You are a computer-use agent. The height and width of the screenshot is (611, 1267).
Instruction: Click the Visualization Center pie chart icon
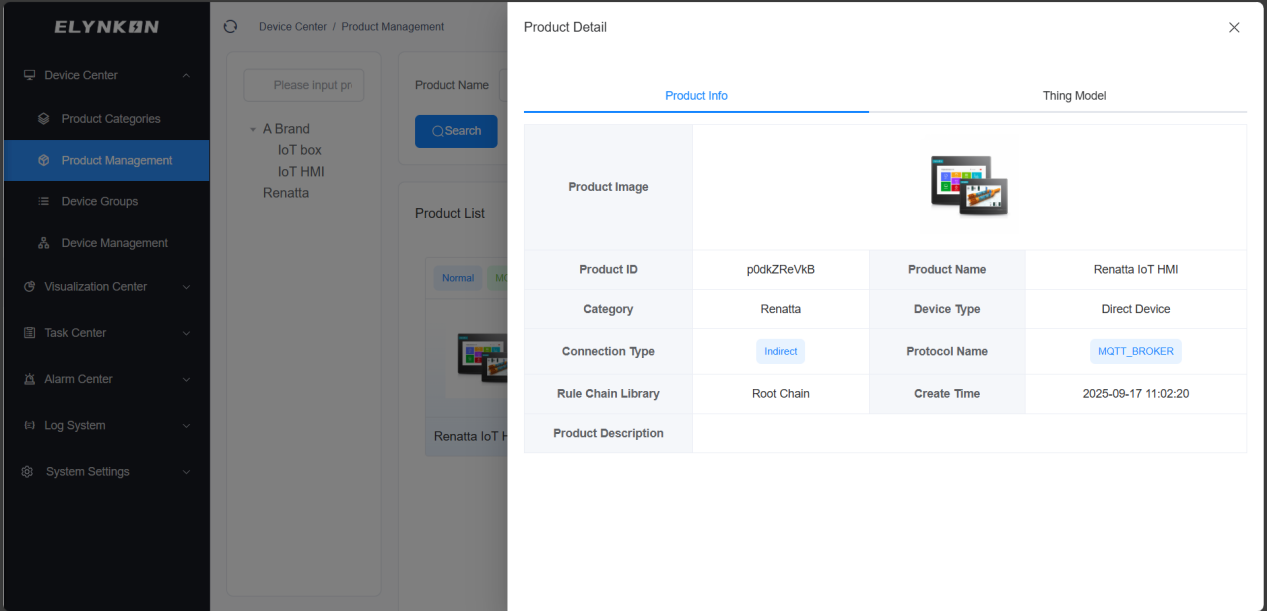coord(29,286)
